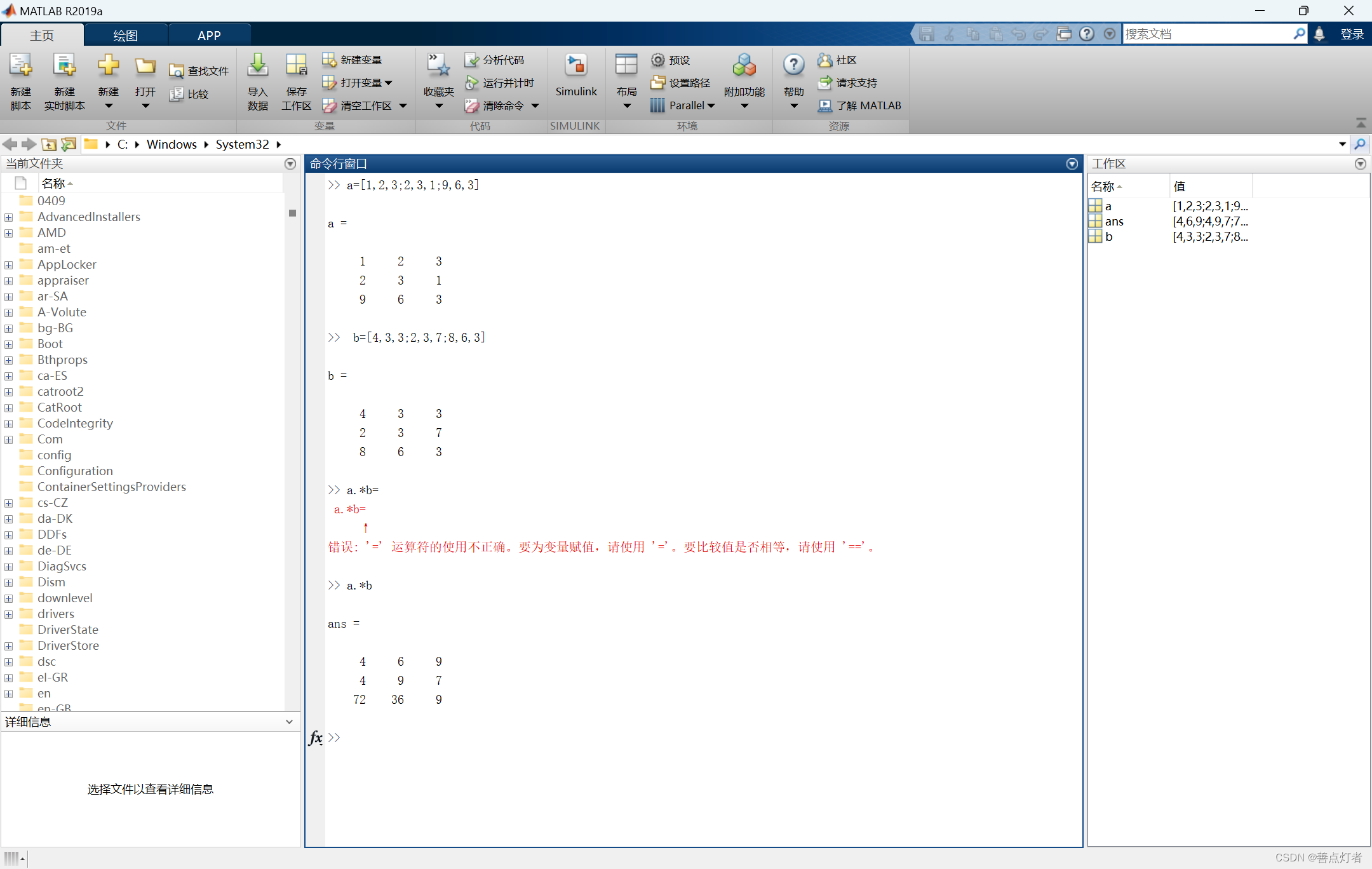Image resolution: width=1372 pixels, height=869 pixels.
Task: Open 查找文件 to search files
Action: tap(199, 70)
